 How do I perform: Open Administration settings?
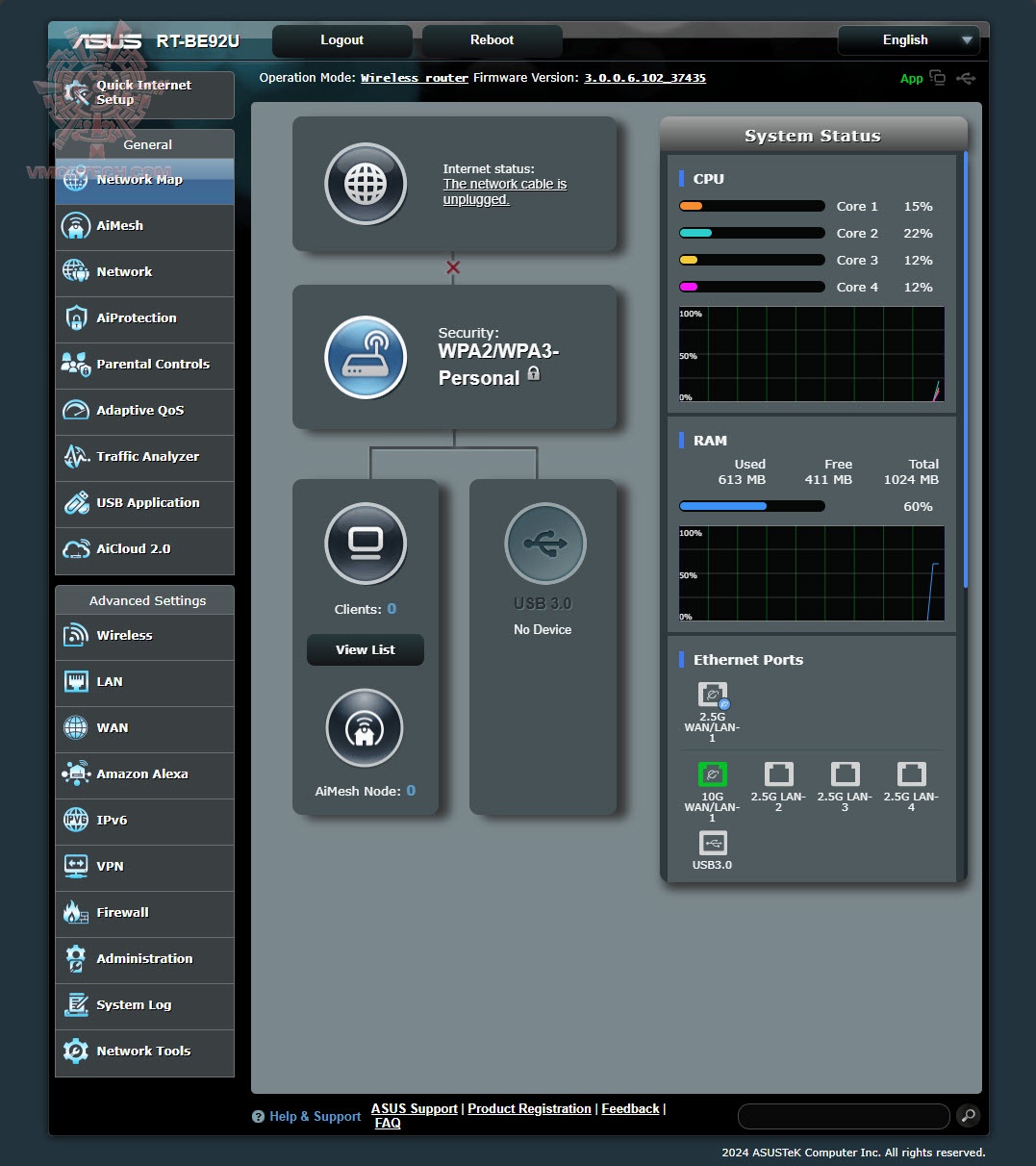(144, 960)
